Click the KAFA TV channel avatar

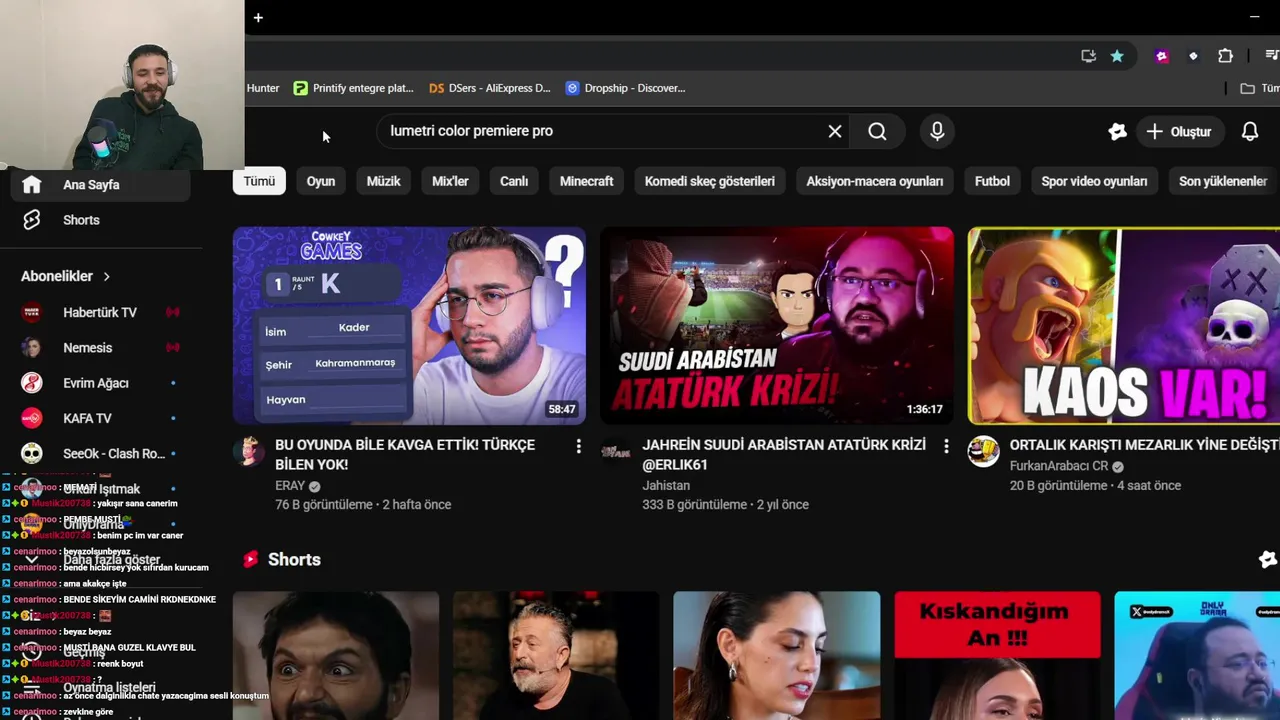(x=32, y=418)
